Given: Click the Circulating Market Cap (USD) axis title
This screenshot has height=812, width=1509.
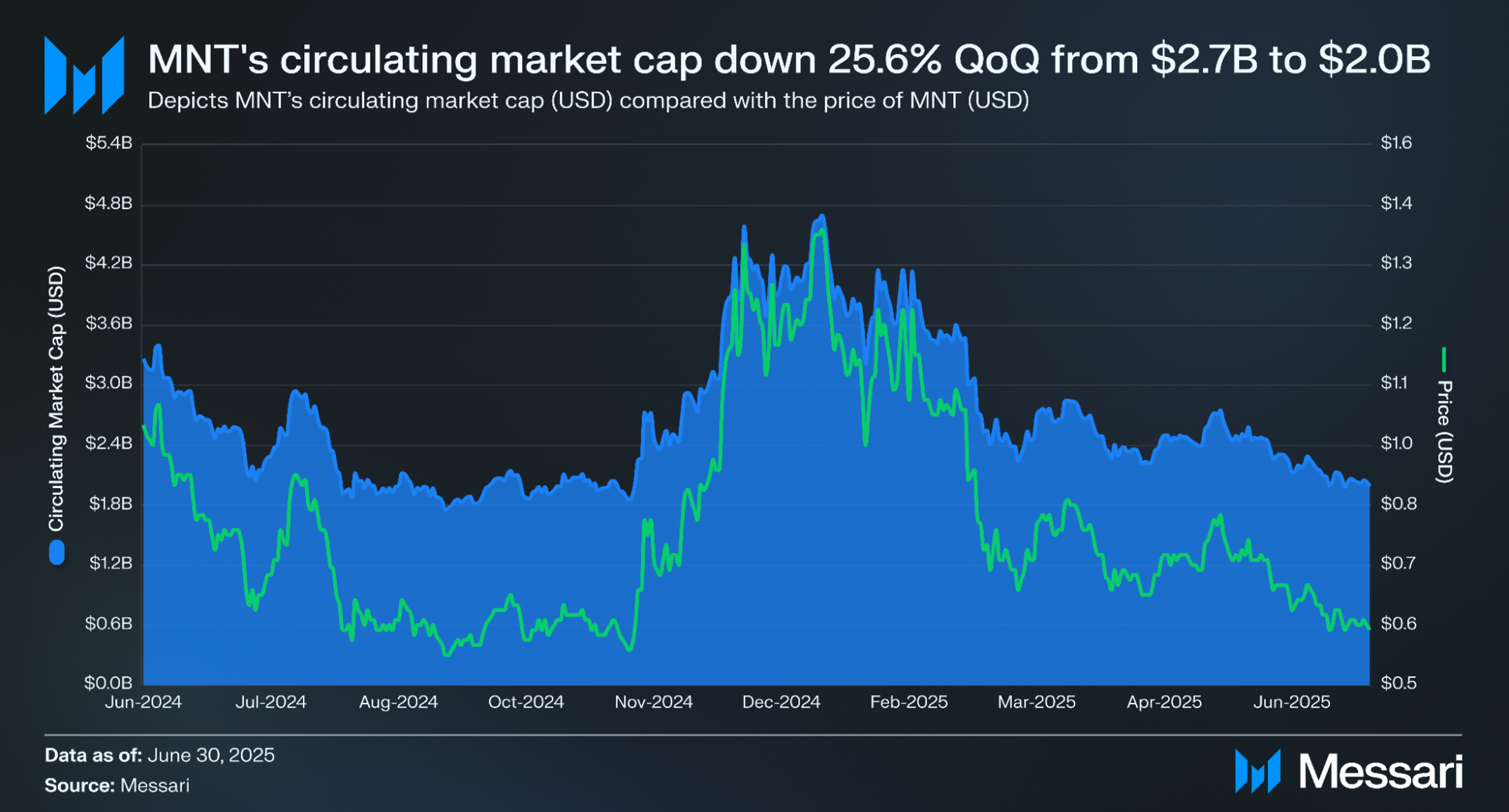Looking at the screenshot, I should pos(56,399).
